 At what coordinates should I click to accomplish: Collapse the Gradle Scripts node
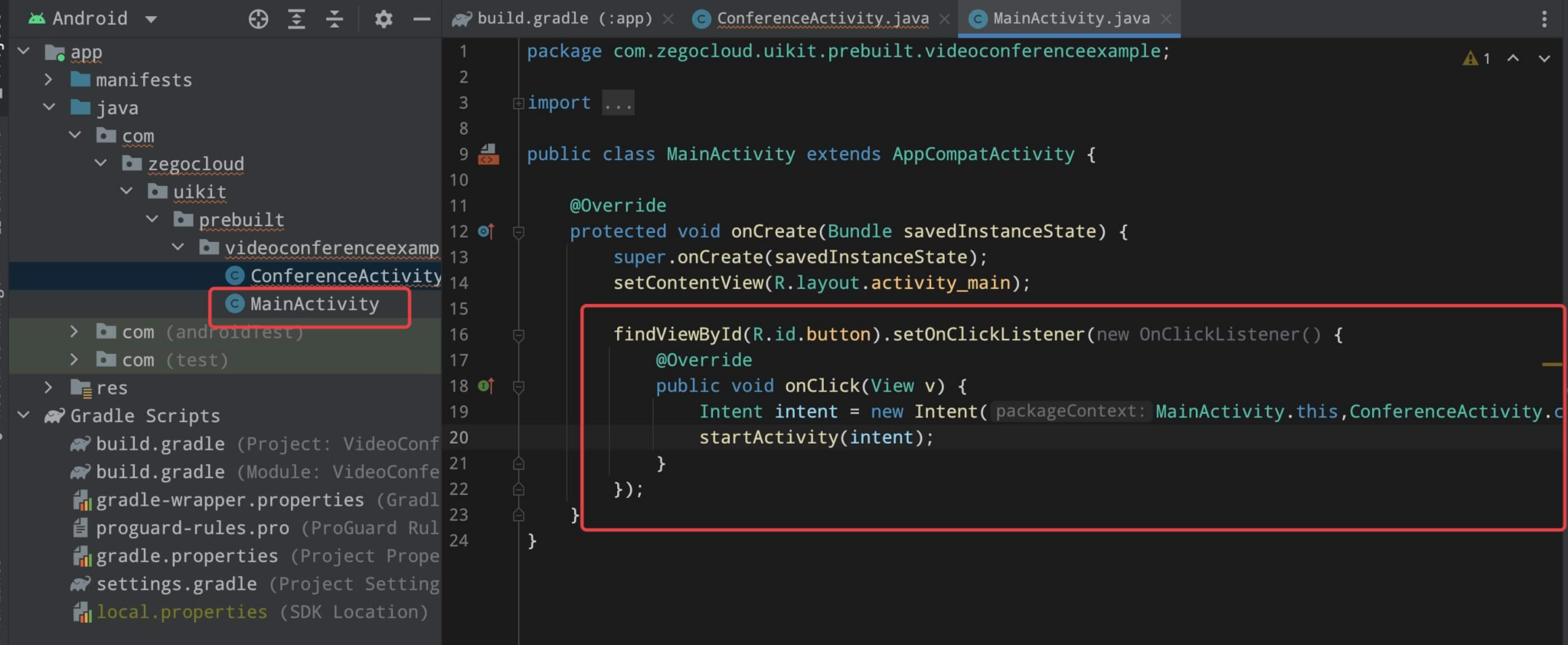click(x=24, y=415)
